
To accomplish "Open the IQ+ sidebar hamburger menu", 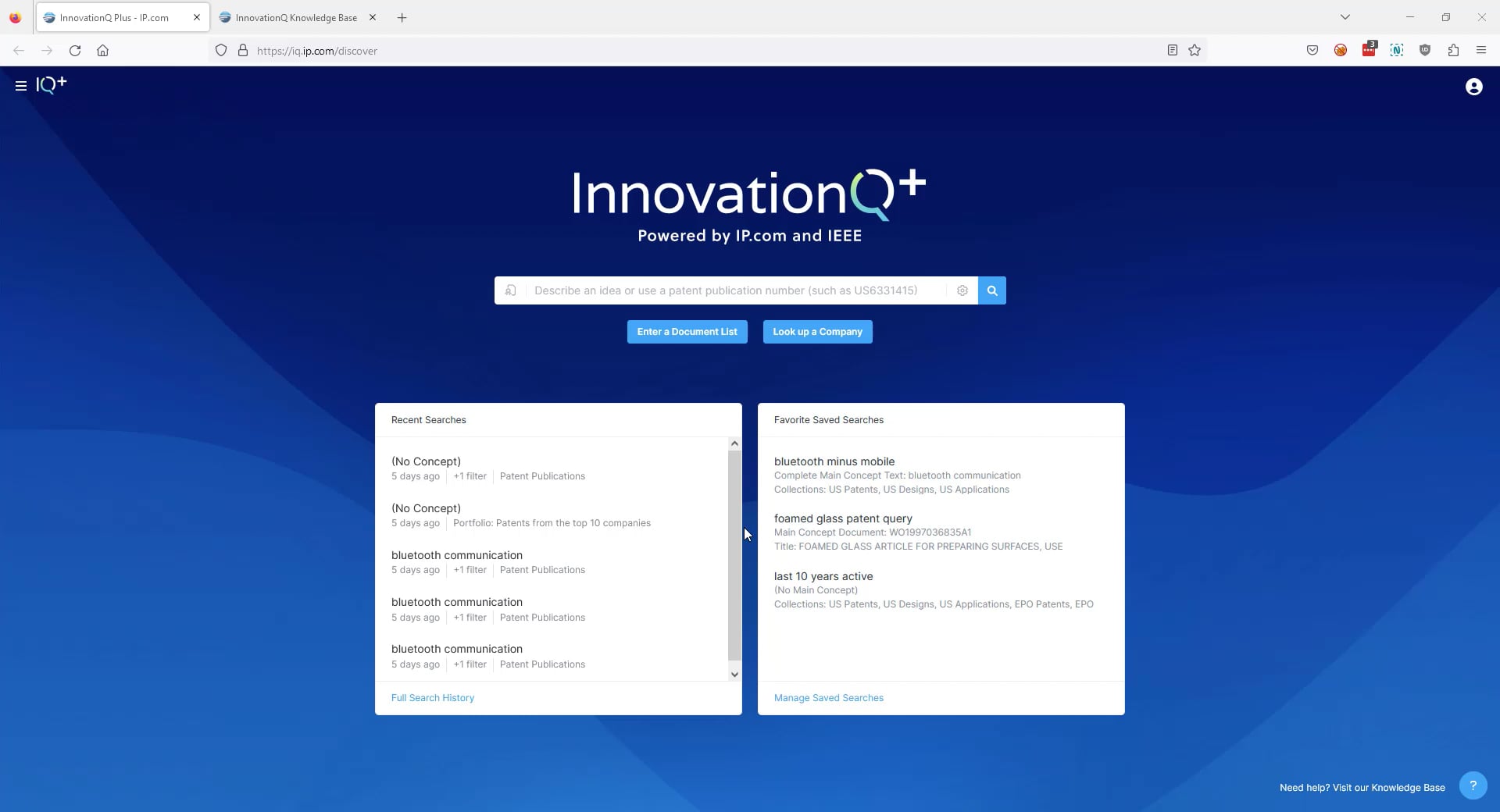I will 20,86.
